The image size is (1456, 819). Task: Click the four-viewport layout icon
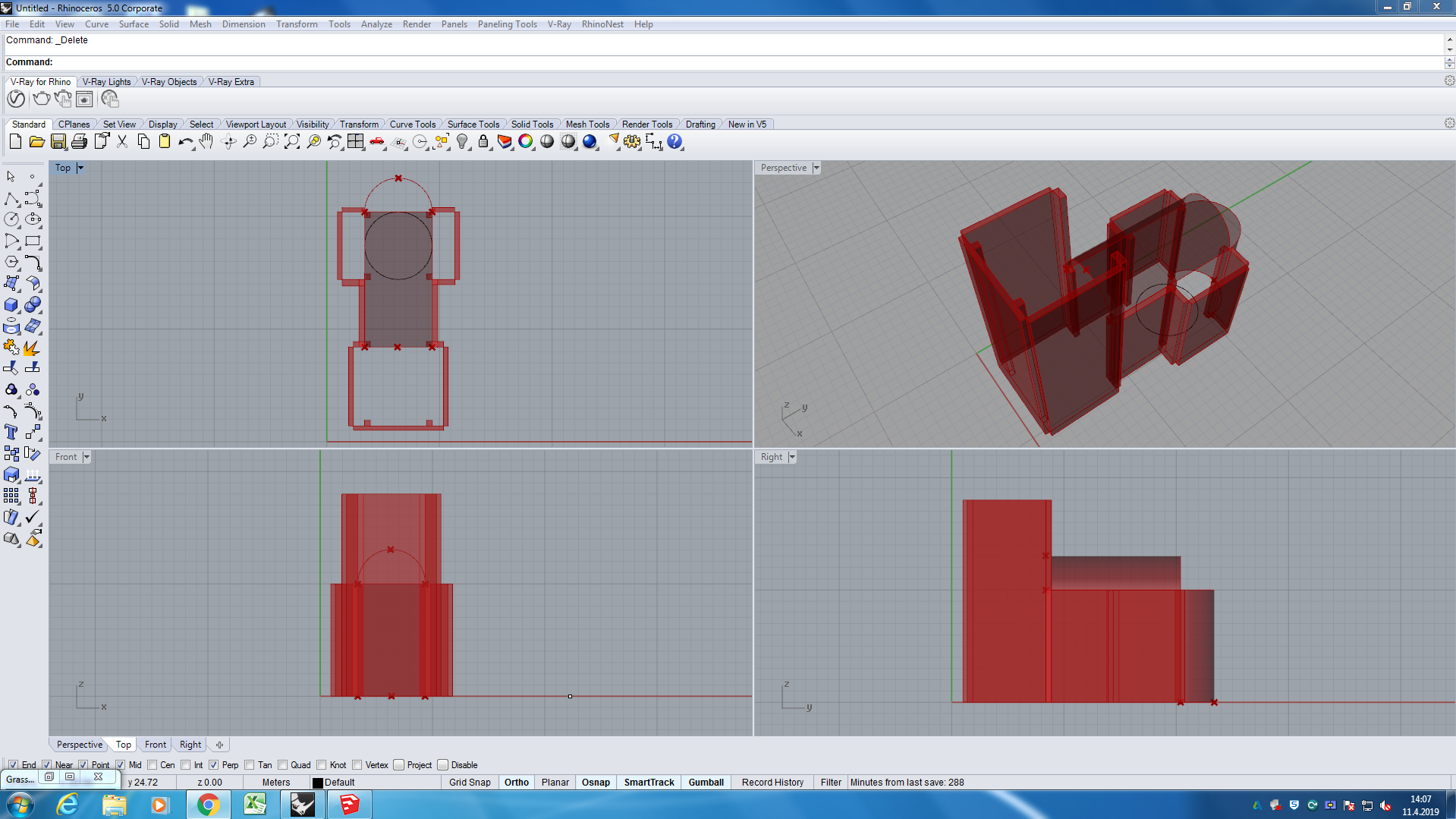click(x=355, y=142)
